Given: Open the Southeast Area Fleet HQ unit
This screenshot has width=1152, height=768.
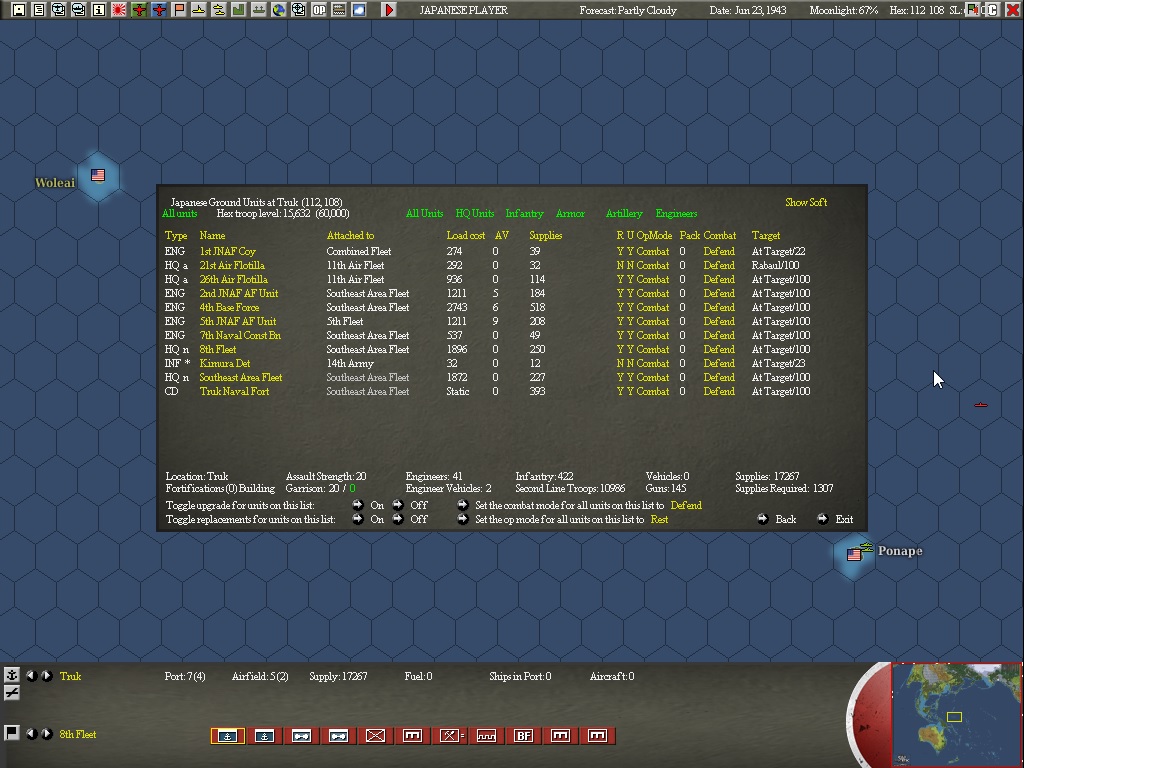Looking at the screenshot, I should [x=241, y=377].
